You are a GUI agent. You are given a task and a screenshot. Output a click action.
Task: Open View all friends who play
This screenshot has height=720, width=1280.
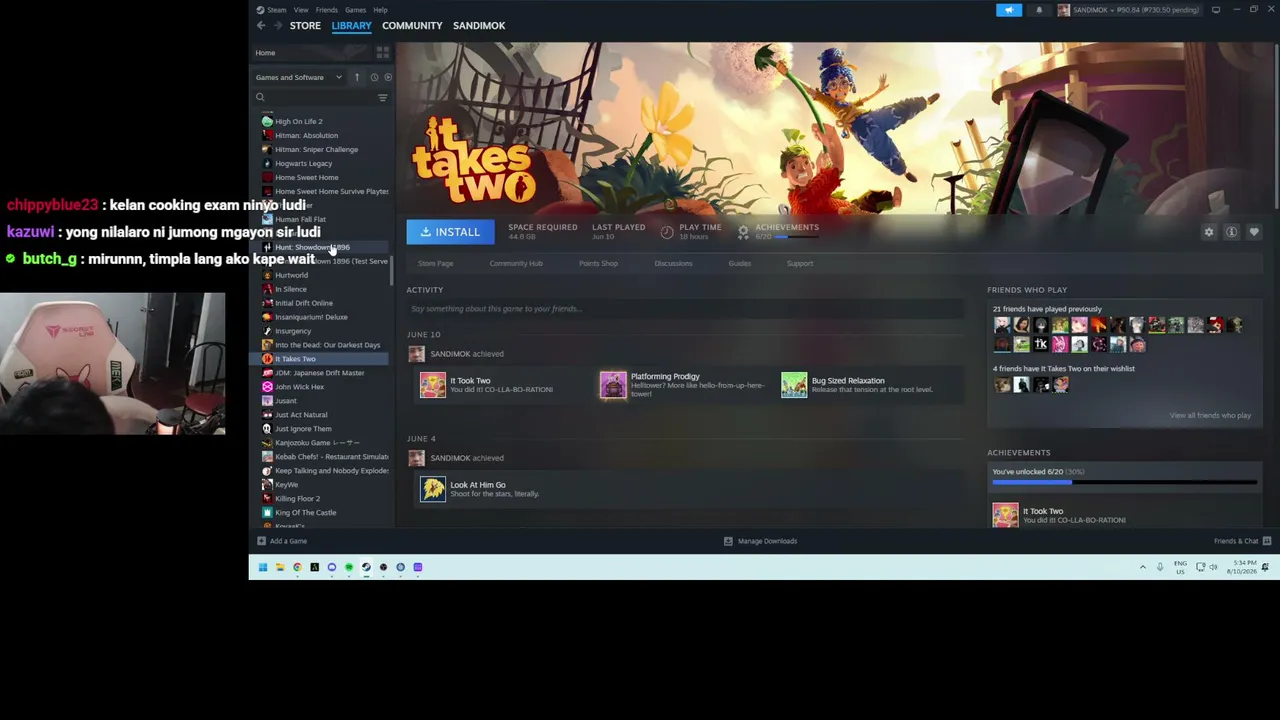pos(1210,416)
